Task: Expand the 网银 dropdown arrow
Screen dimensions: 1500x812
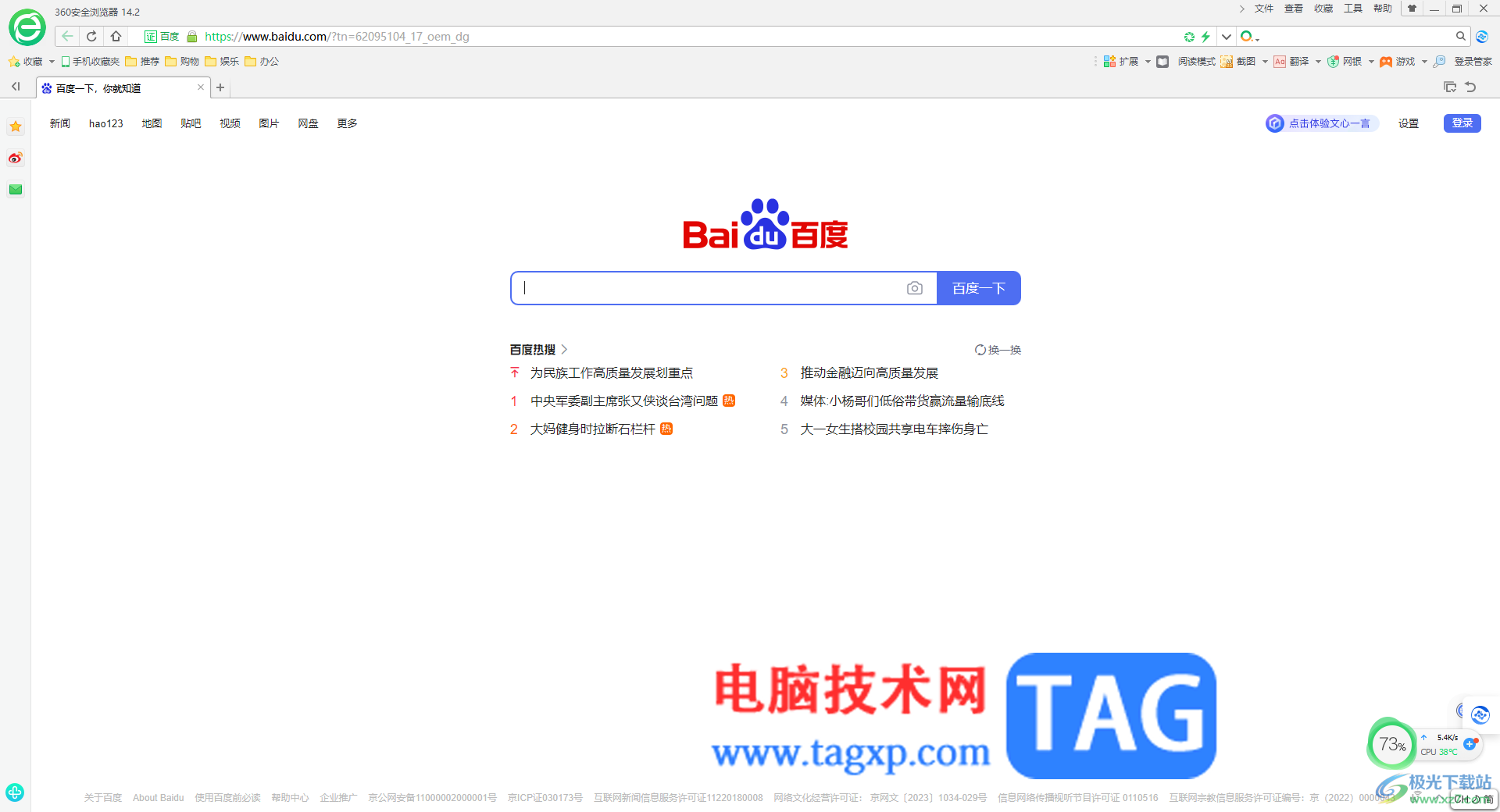Action: pos(1371,62)
